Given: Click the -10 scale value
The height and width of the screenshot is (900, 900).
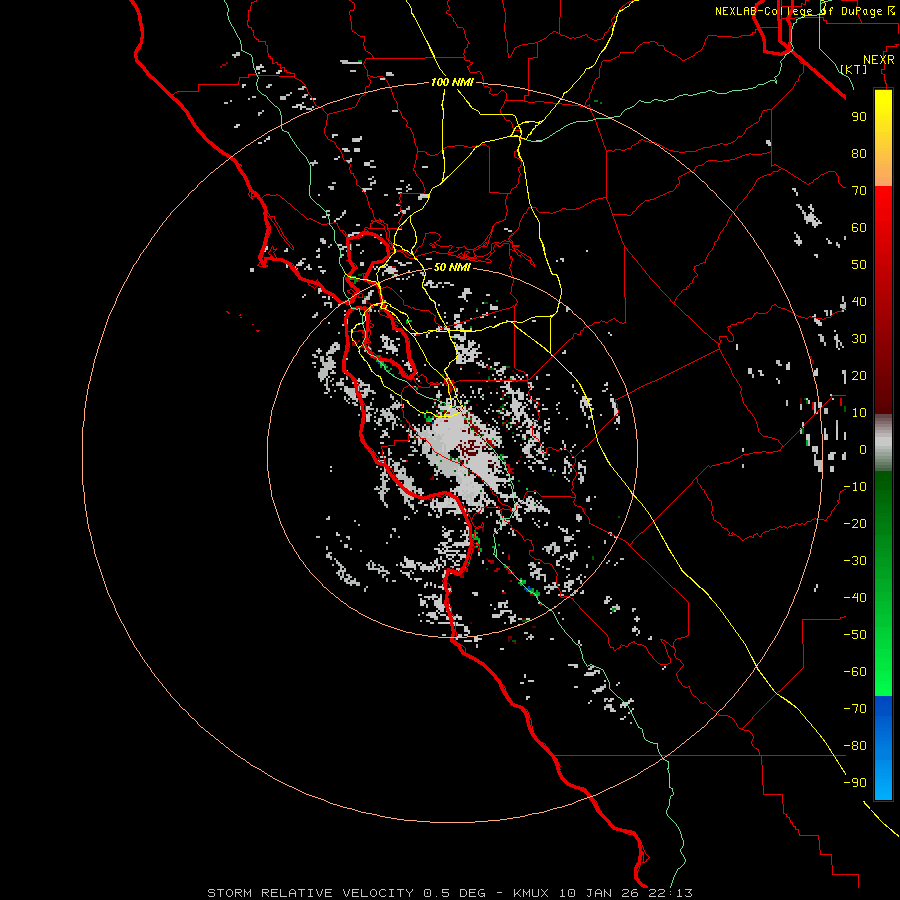Looking at the screenshot, I should (x=855, y=487).
